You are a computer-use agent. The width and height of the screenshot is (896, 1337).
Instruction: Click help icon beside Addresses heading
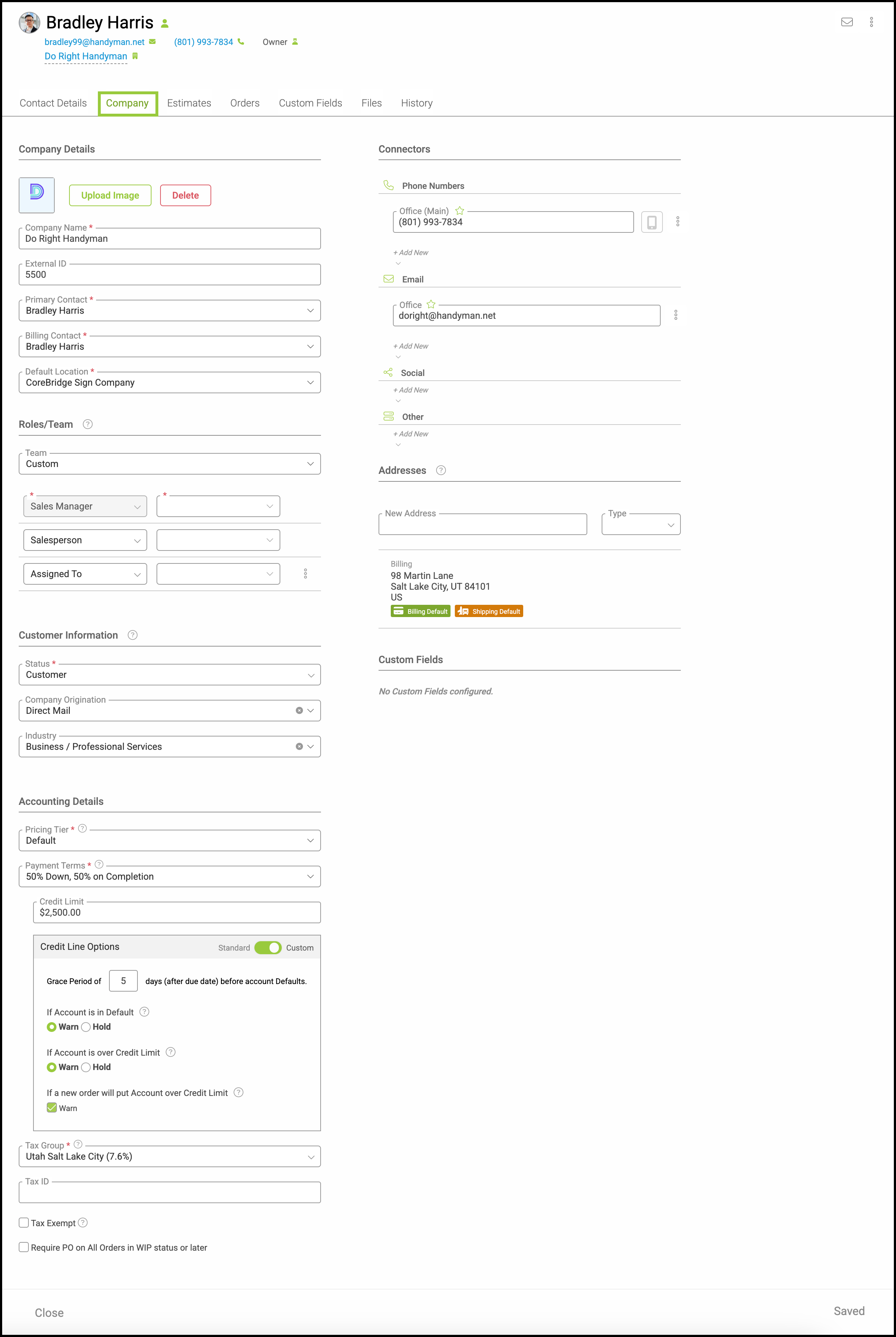point(440,470)
